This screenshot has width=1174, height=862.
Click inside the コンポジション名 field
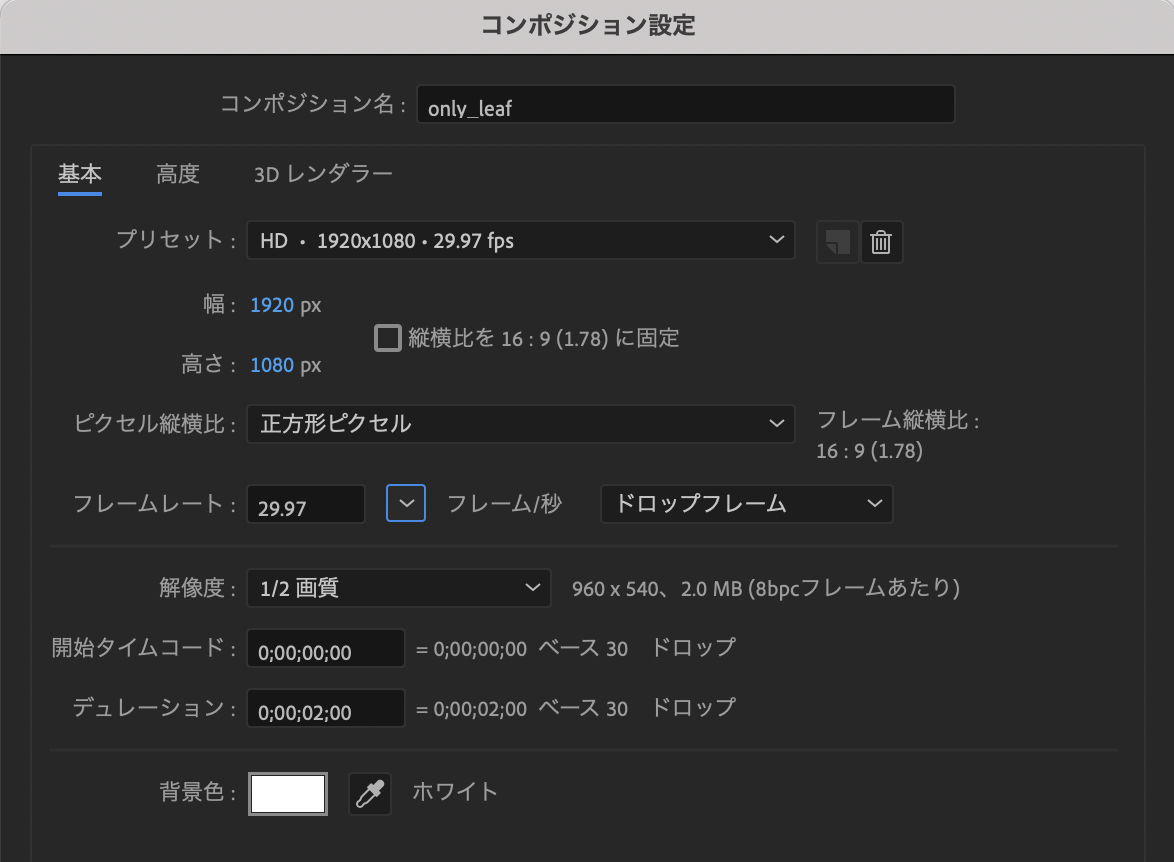click(686, 104)
